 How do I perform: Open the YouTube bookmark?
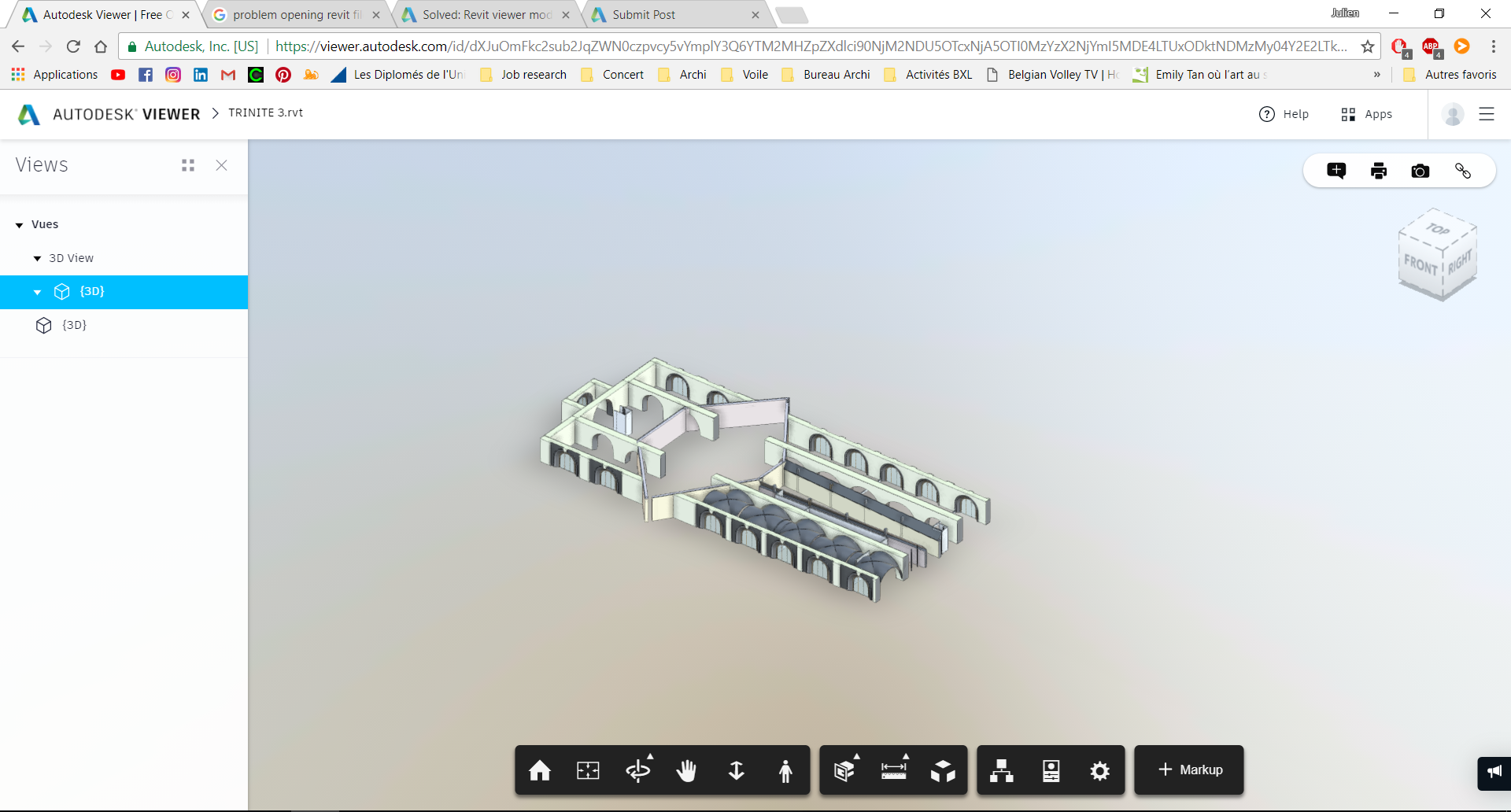coord(118,75)
